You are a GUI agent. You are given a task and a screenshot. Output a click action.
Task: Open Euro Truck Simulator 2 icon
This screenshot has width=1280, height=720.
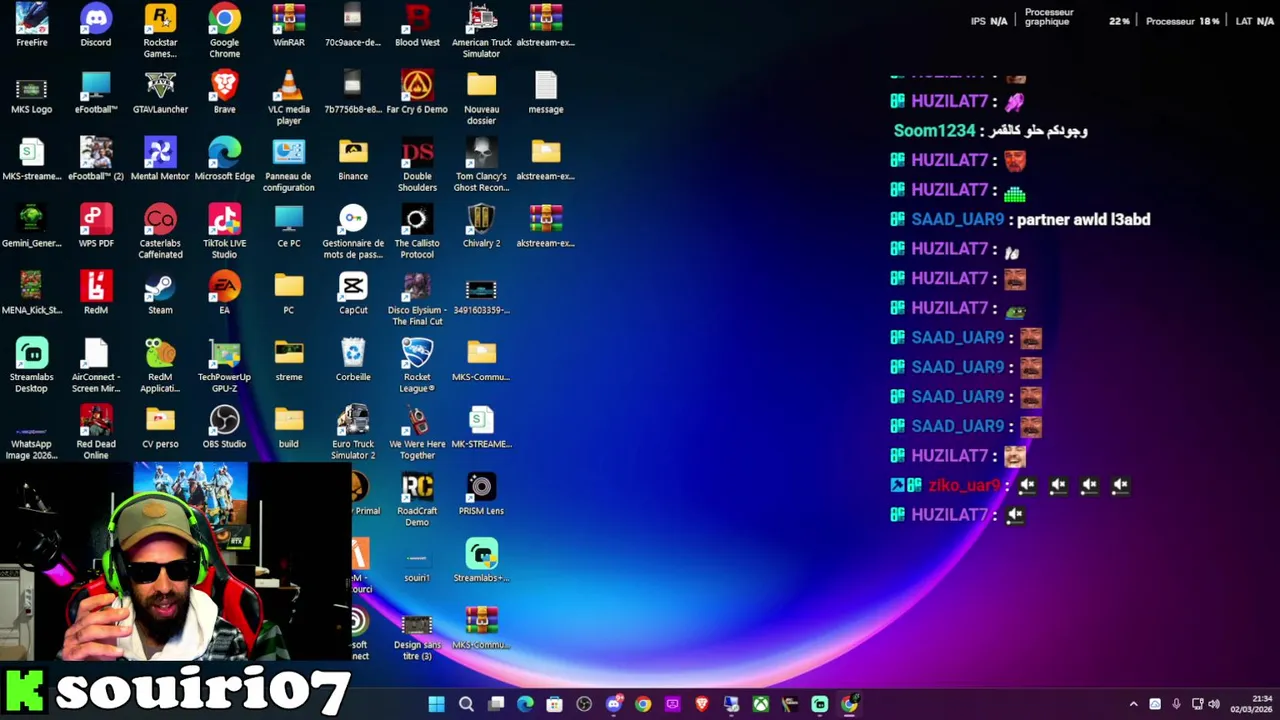click(x=353, y=432)
